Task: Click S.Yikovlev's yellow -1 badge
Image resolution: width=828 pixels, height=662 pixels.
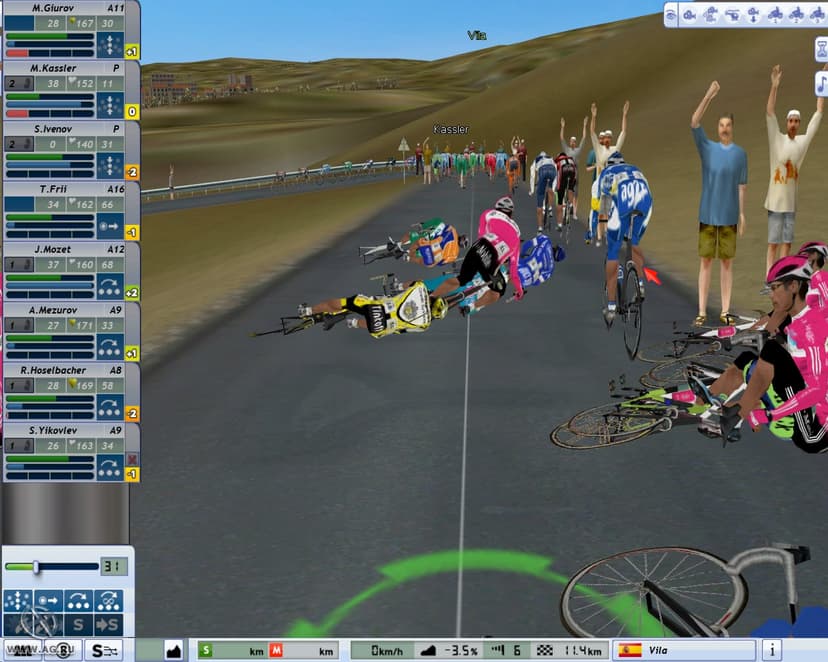Action: click(132, 474)
